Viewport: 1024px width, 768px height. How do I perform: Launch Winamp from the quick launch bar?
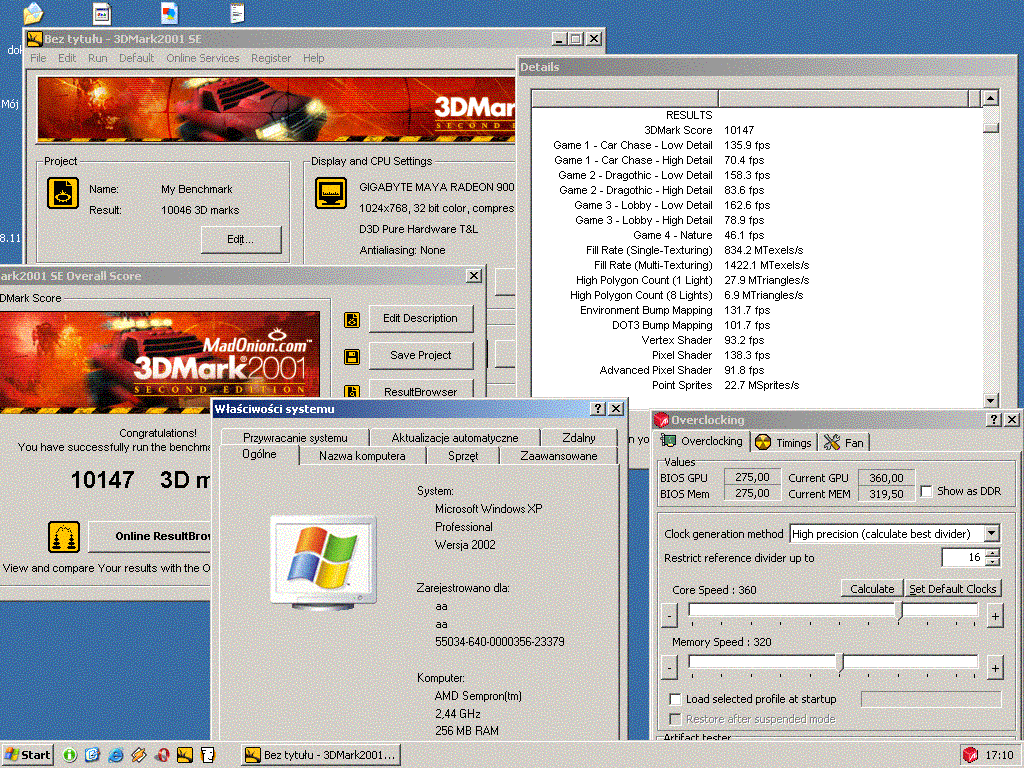click(x=138, y=755)
